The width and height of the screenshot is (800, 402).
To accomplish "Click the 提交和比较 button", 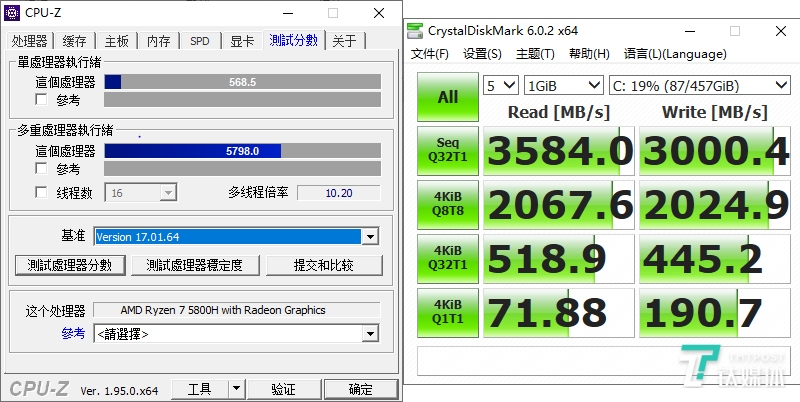I will (x=324, y=265).
